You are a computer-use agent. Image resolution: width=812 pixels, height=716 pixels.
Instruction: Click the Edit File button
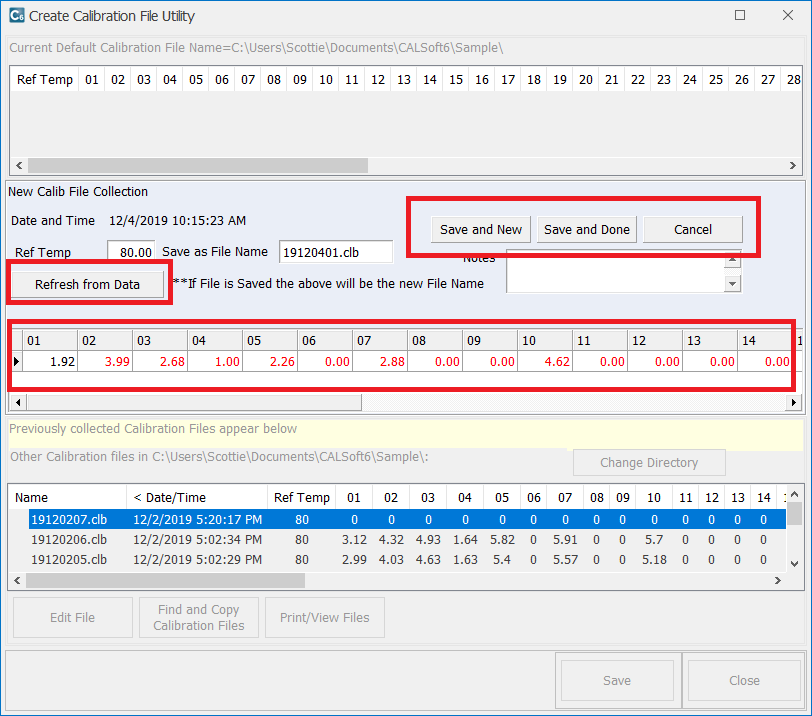pyautogui.click(x=72, y=617)
